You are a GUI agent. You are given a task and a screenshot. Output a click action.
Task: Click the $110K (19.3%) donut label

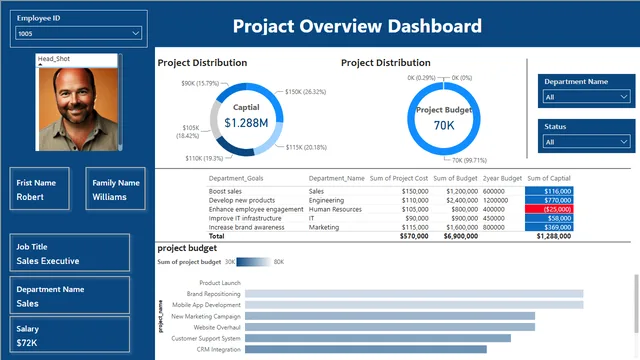click(204, 158)
